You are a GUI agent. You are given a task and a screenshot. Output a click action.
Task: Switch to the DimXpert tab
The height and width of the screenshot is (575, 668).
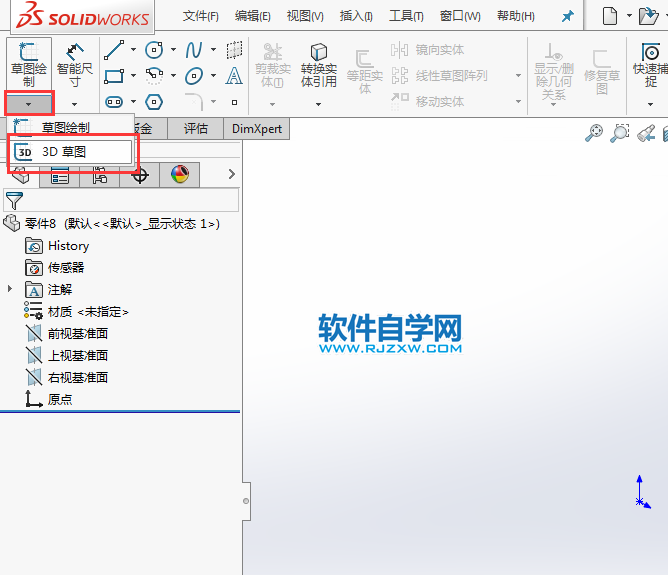tap(256, 129)
